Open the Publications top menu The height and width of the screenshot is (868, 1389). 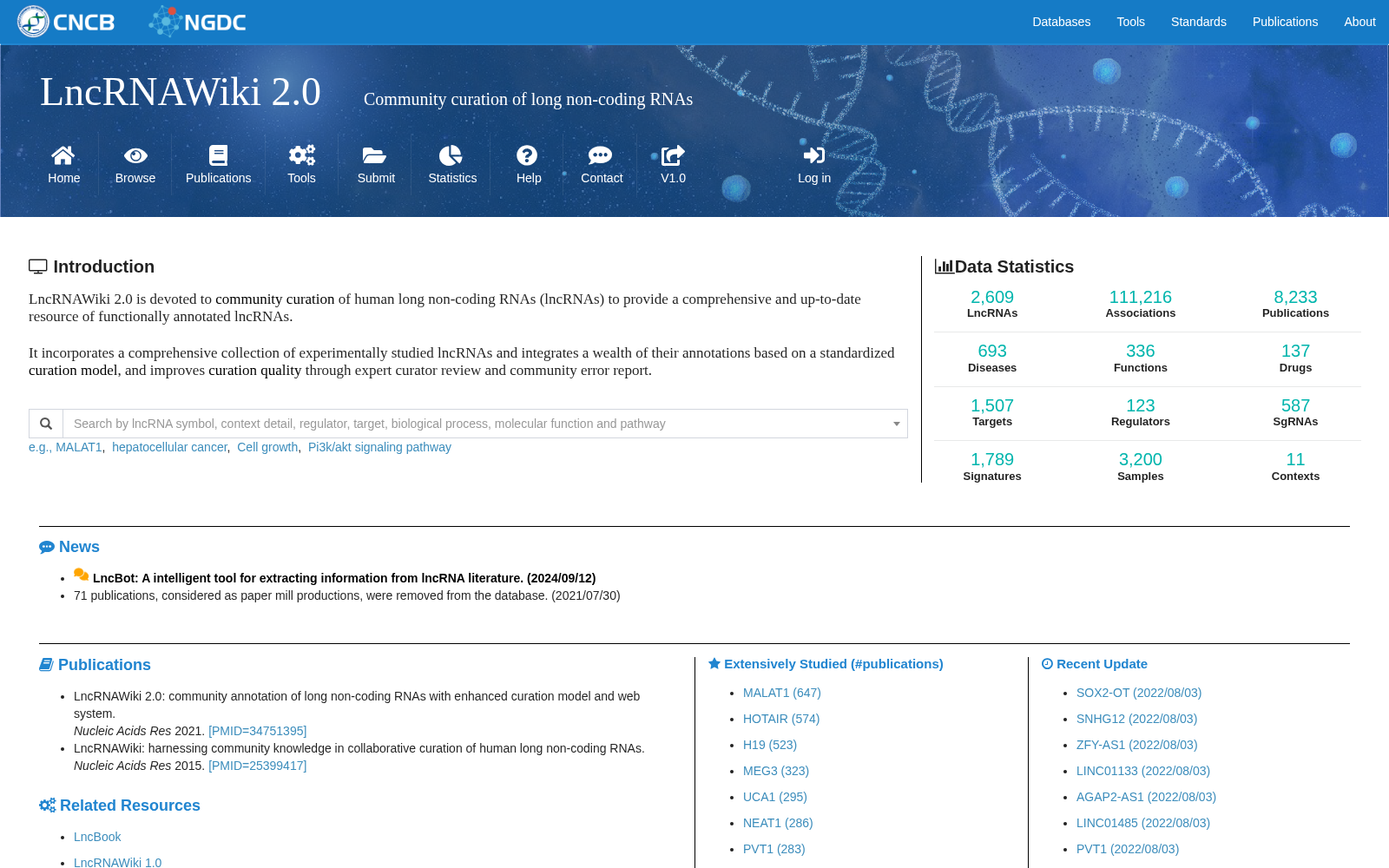1285,22
